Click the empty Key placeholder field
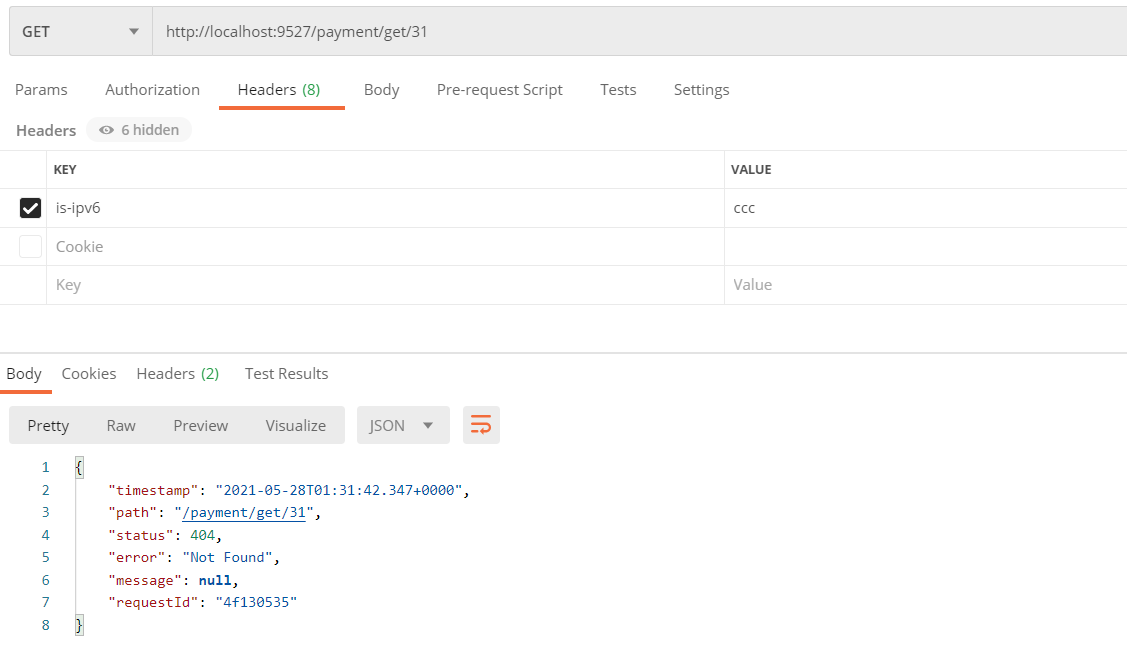1127x652 pixels. coord(385,285)
